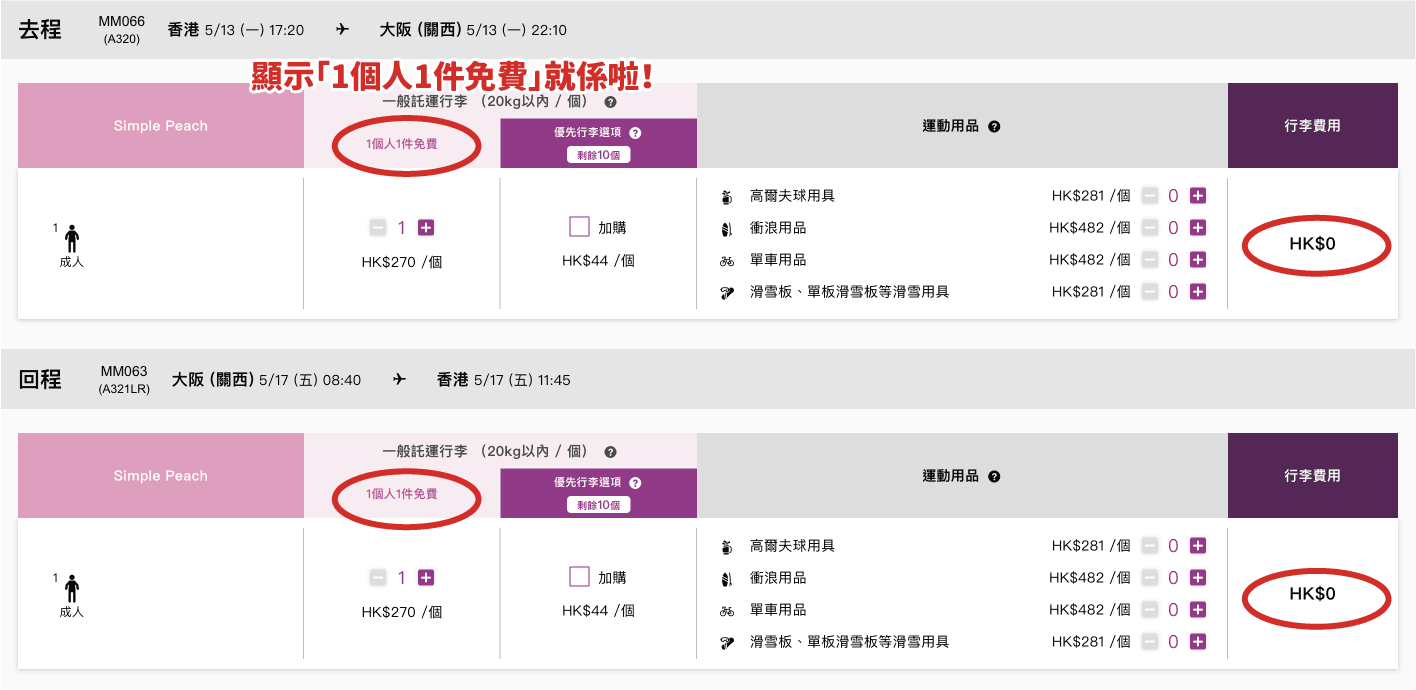Click return 剩餘10個 priority baggage badge
Image resolution: width=1416 pixels, height=690 pixels.
(x=598, y=505)
